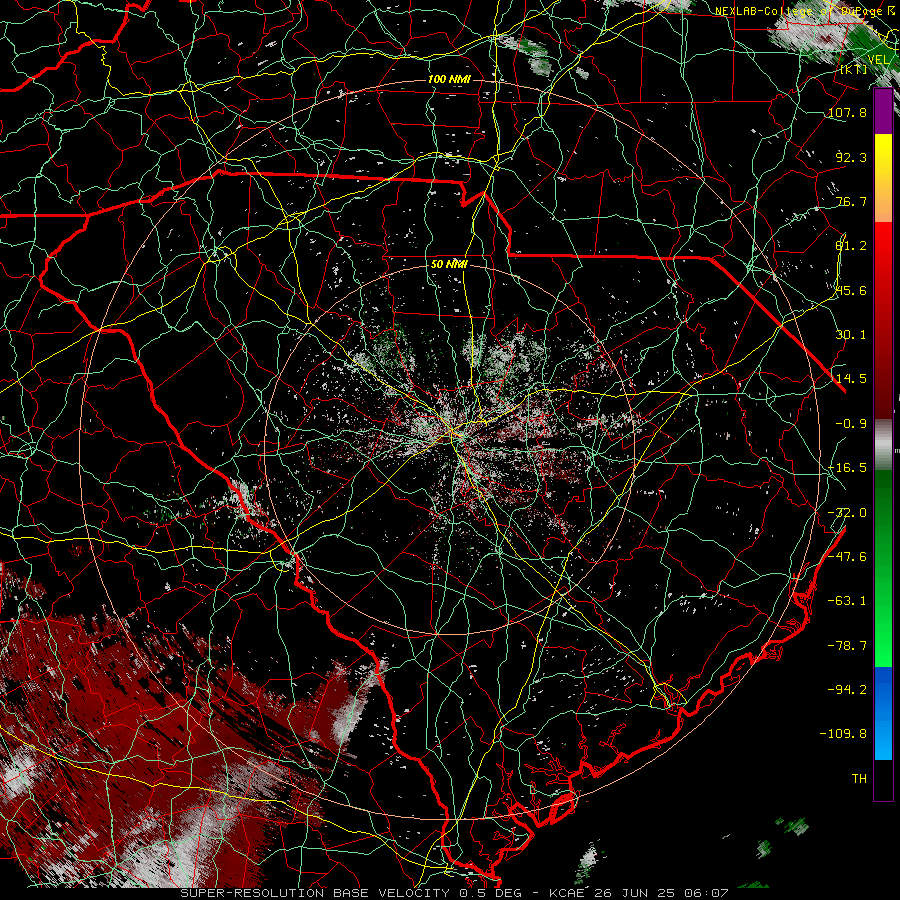Click the -32.0 legend value
The height and width of the screenshot is (900, 900).
[x=847, y=513]
